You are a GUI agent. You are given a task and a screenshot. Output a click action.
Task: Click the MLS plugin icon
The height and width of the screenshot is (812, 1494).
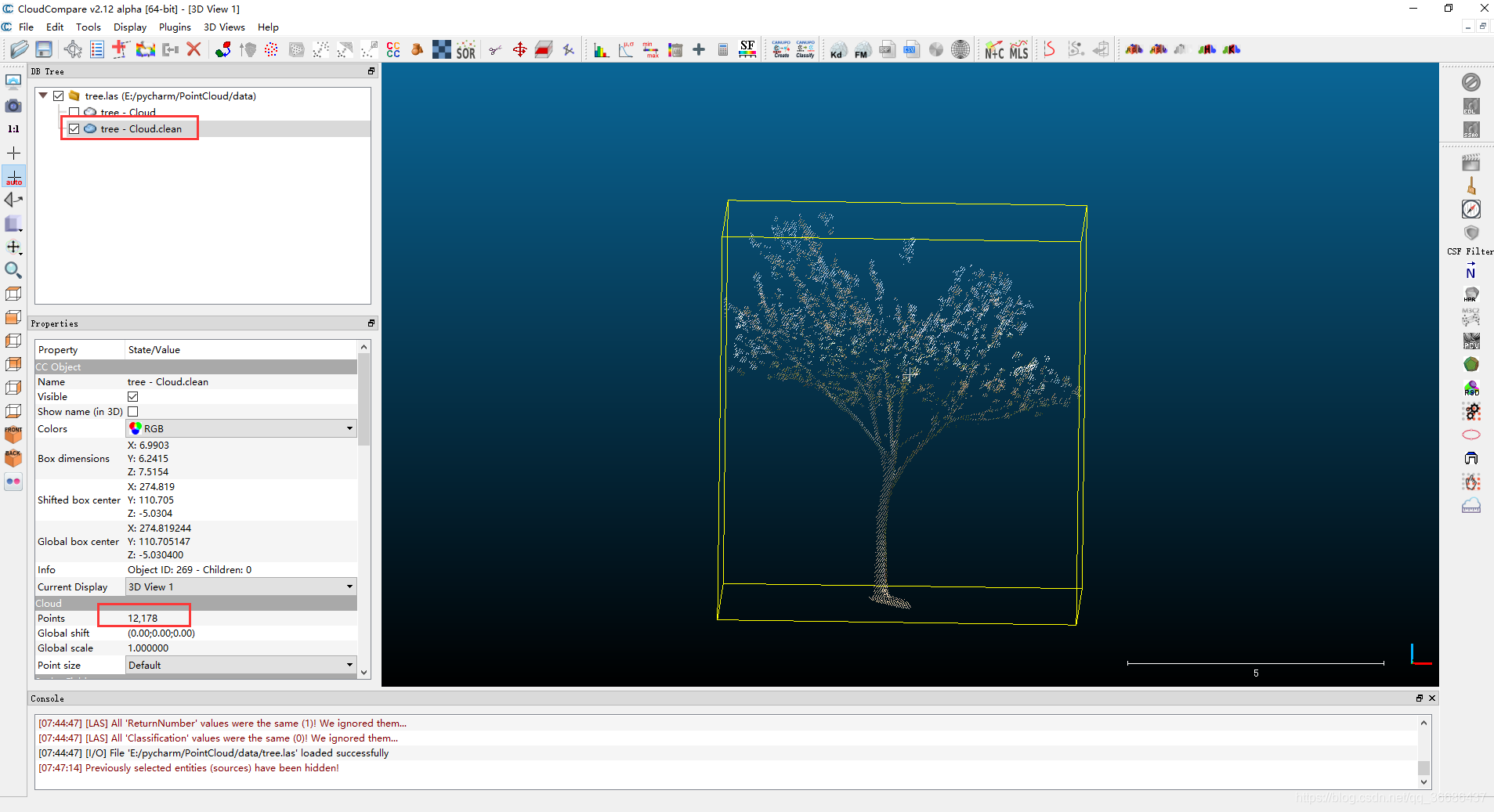1018,50
